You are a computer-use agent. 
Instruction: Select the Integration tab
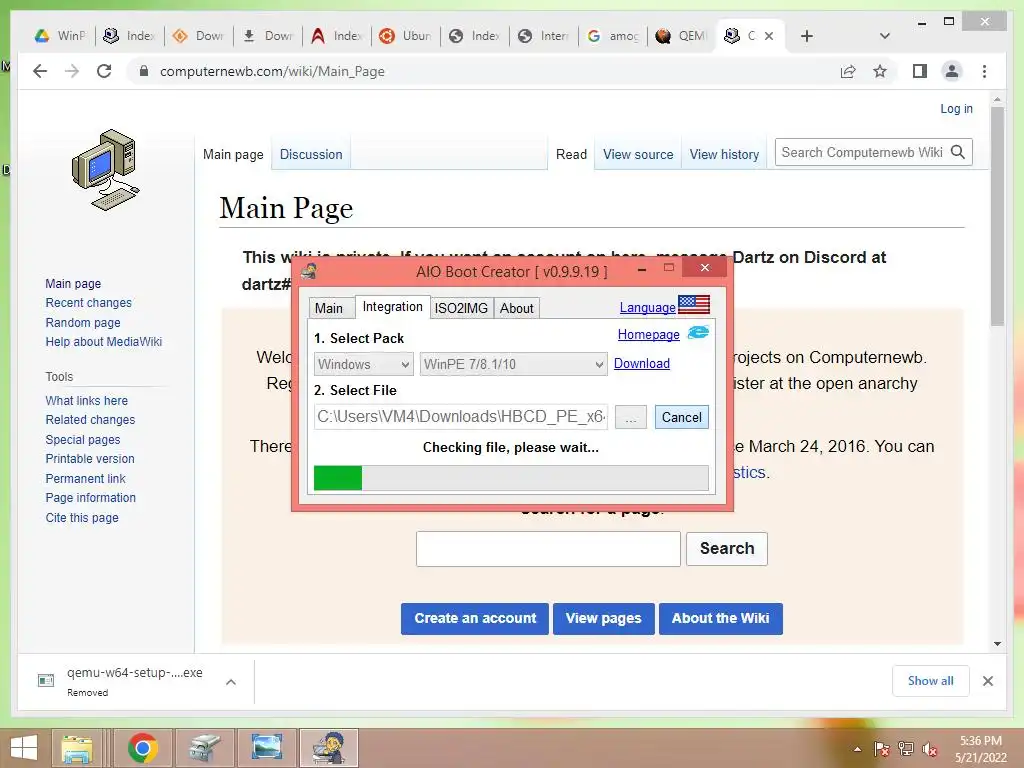point(392,306)
